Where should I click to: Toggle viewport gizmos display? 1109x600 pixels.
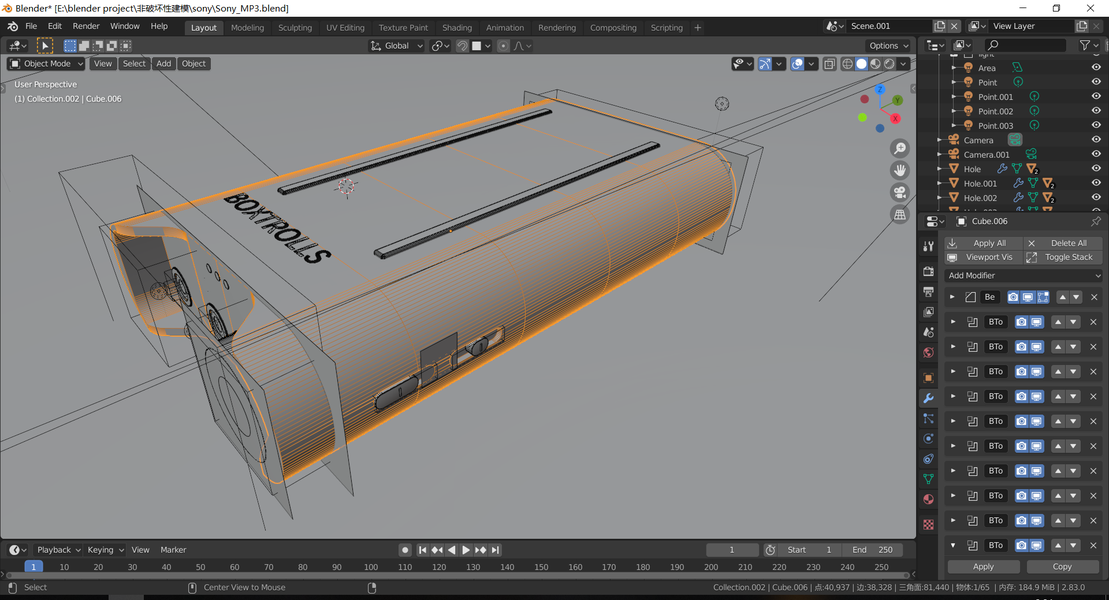tap(765, 64)
